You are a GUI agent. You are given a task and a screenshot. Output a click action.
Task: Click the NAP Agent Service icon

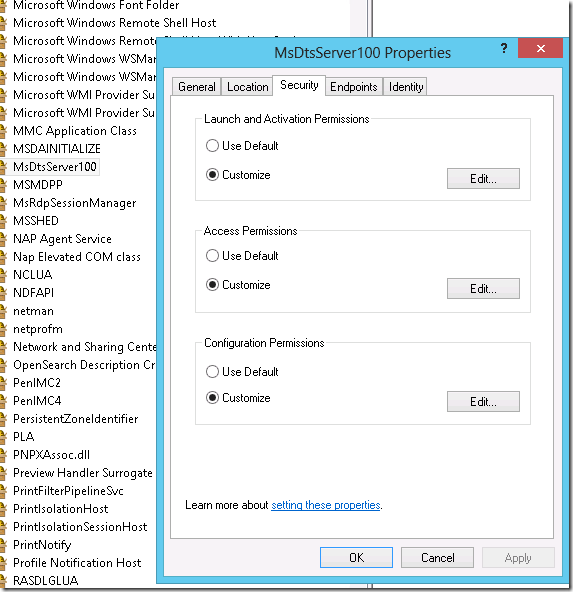(x=3, y=239)
